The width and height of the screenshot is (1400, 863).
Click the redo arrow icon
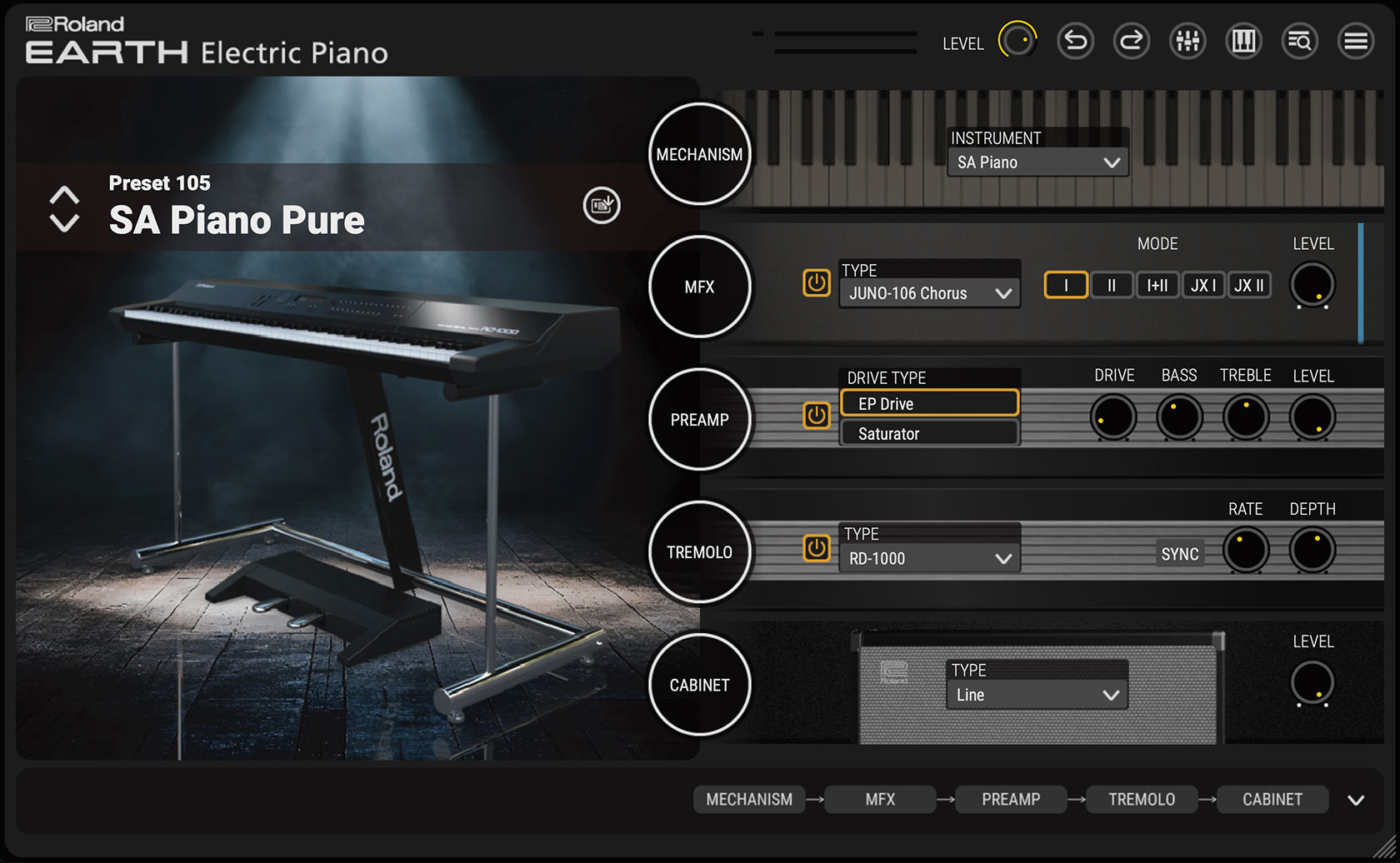[x=1131, y=41]
